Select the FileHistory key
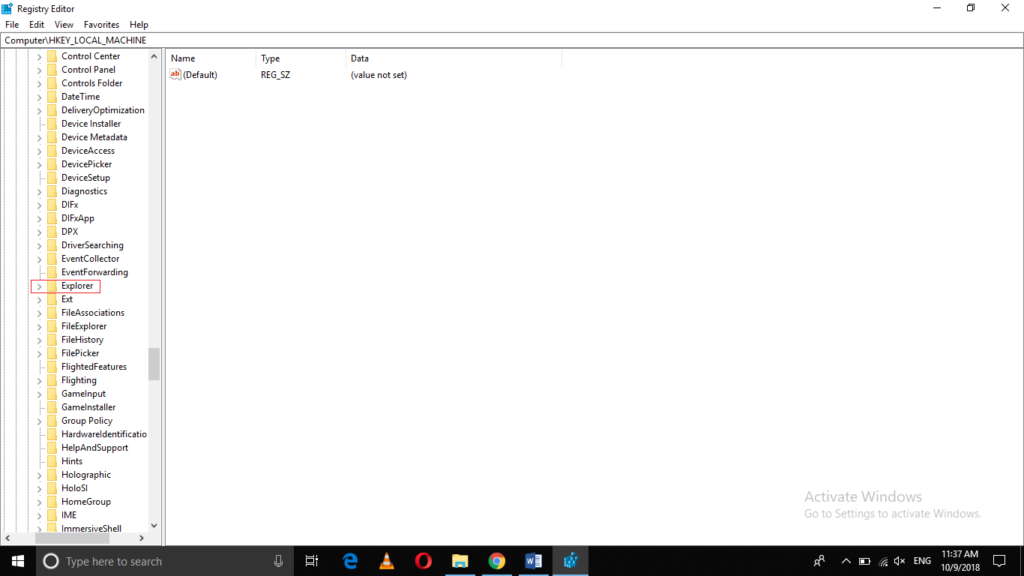1024x576 pixels. (82, 340)
